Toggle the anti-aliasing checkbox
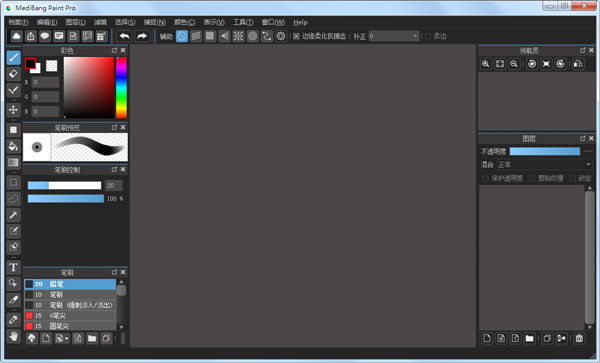This screenshot has height=363, width=600. coord(296,36)
